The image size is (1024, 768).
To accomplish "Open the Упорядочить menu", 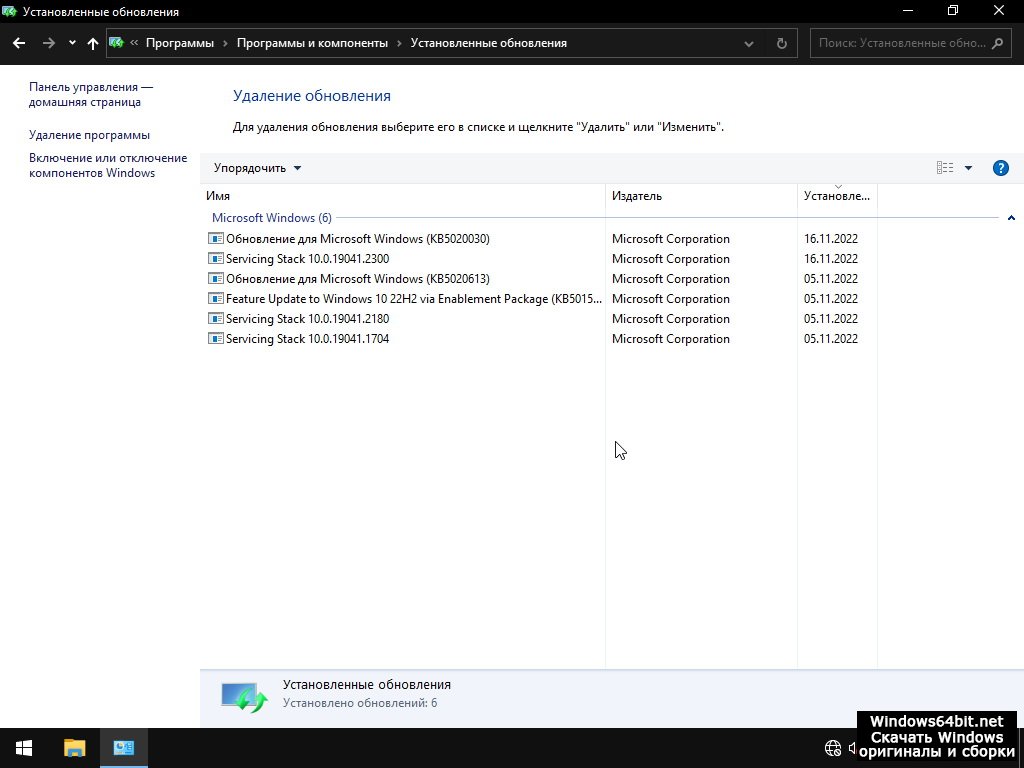I will point(257,168).
